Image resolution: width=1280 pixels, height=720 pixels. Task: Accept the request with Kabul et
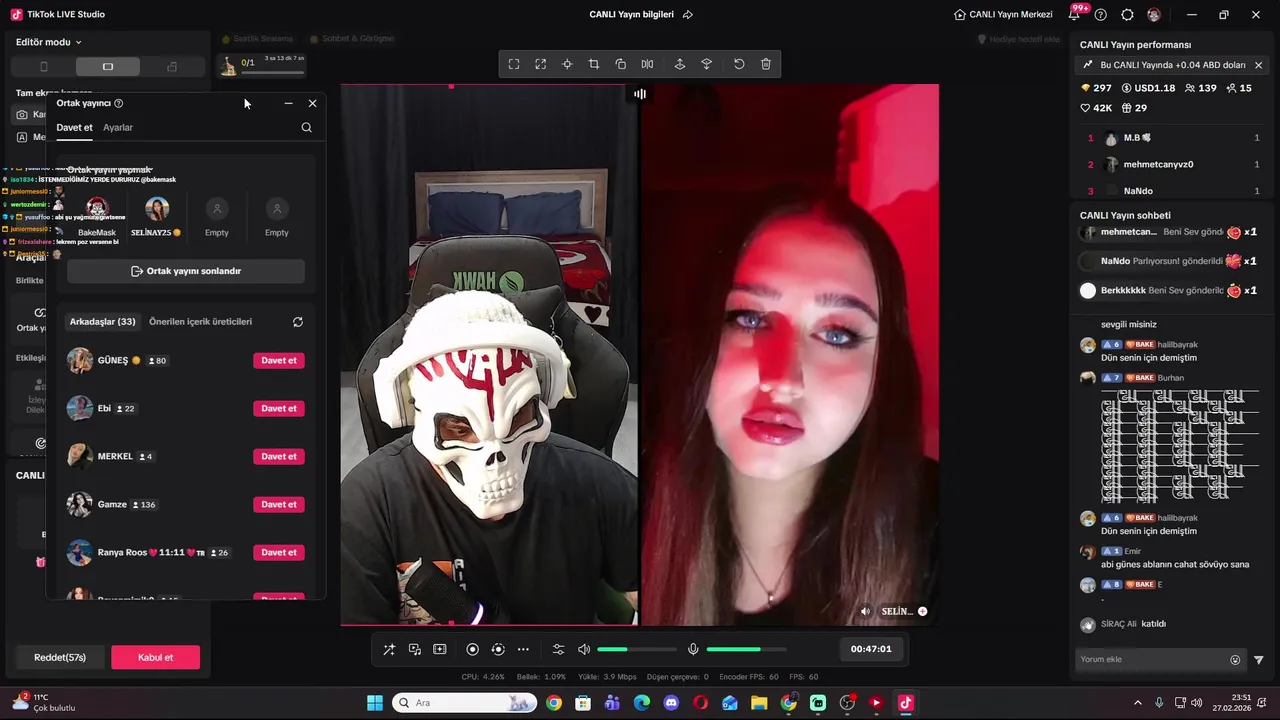tap(155, 657)
